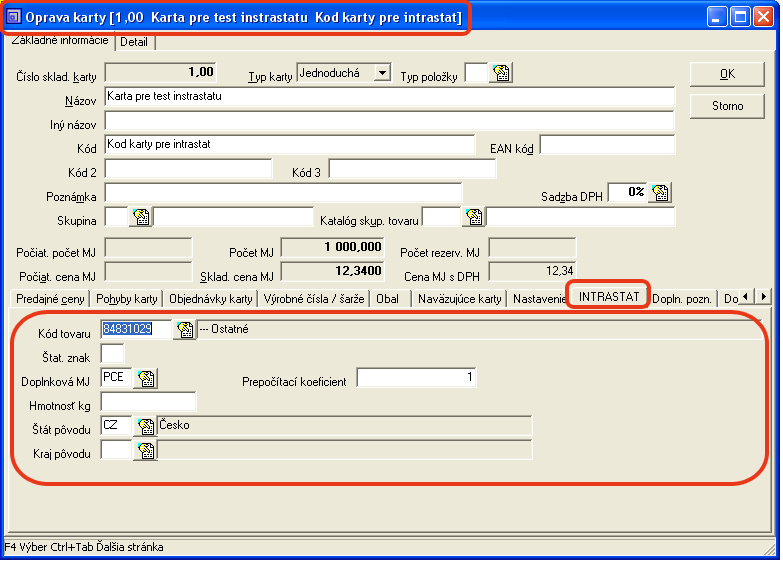Expand the Typ karty dropdown

pos(382,73)
